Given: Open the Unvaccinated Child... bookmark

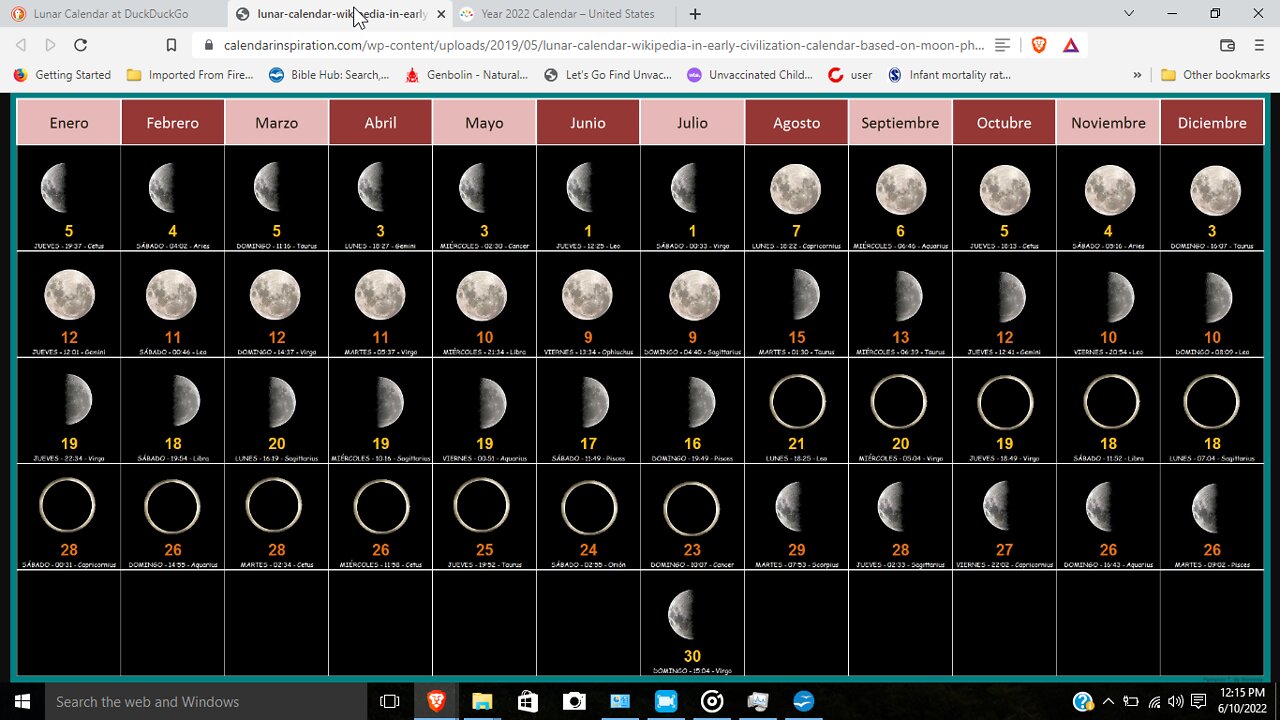Looking at the screenshot, I should 750,75.
